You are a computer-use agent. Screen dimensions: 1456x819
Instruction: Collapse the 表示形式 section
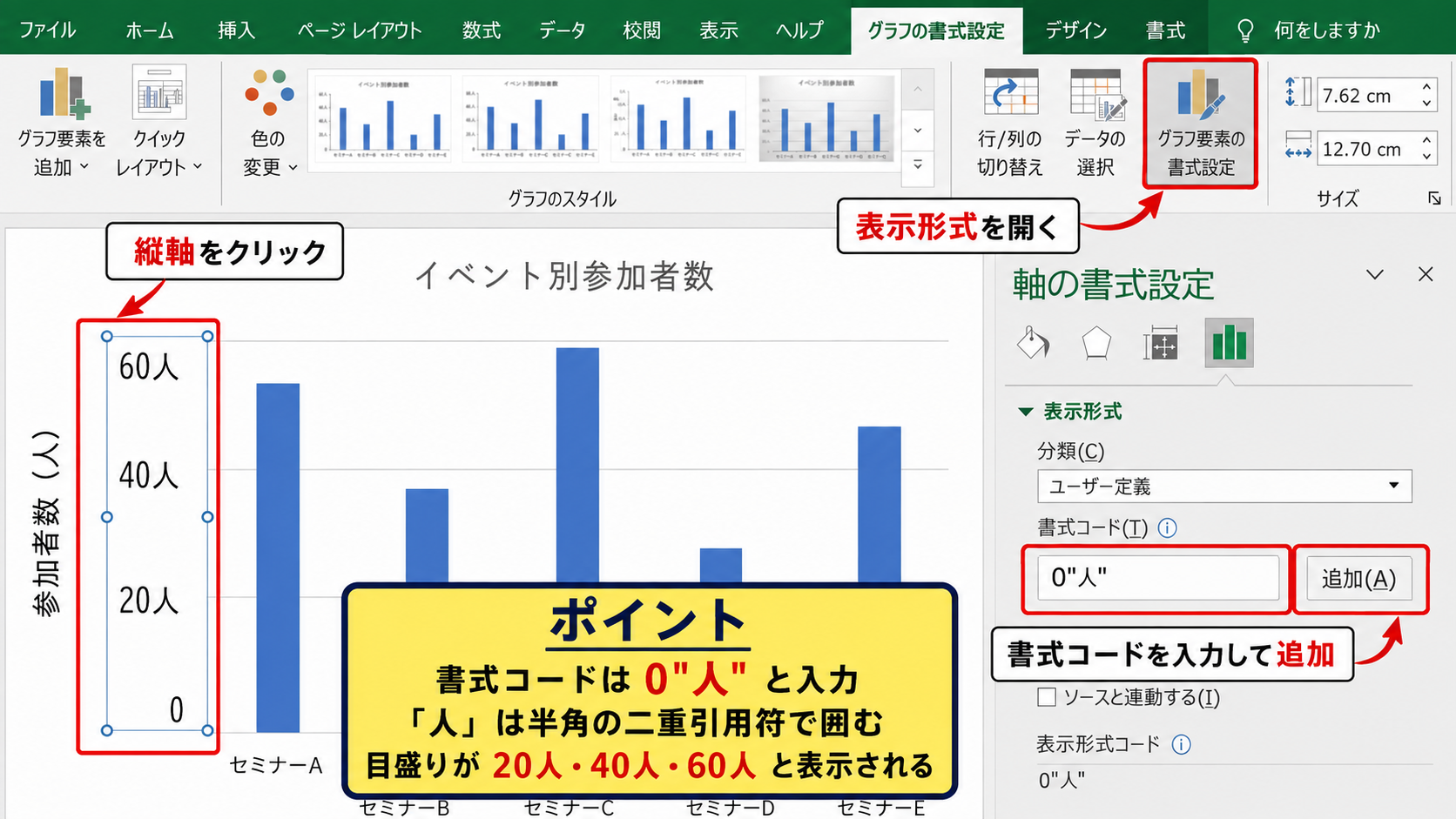(x=1027, y=411)
